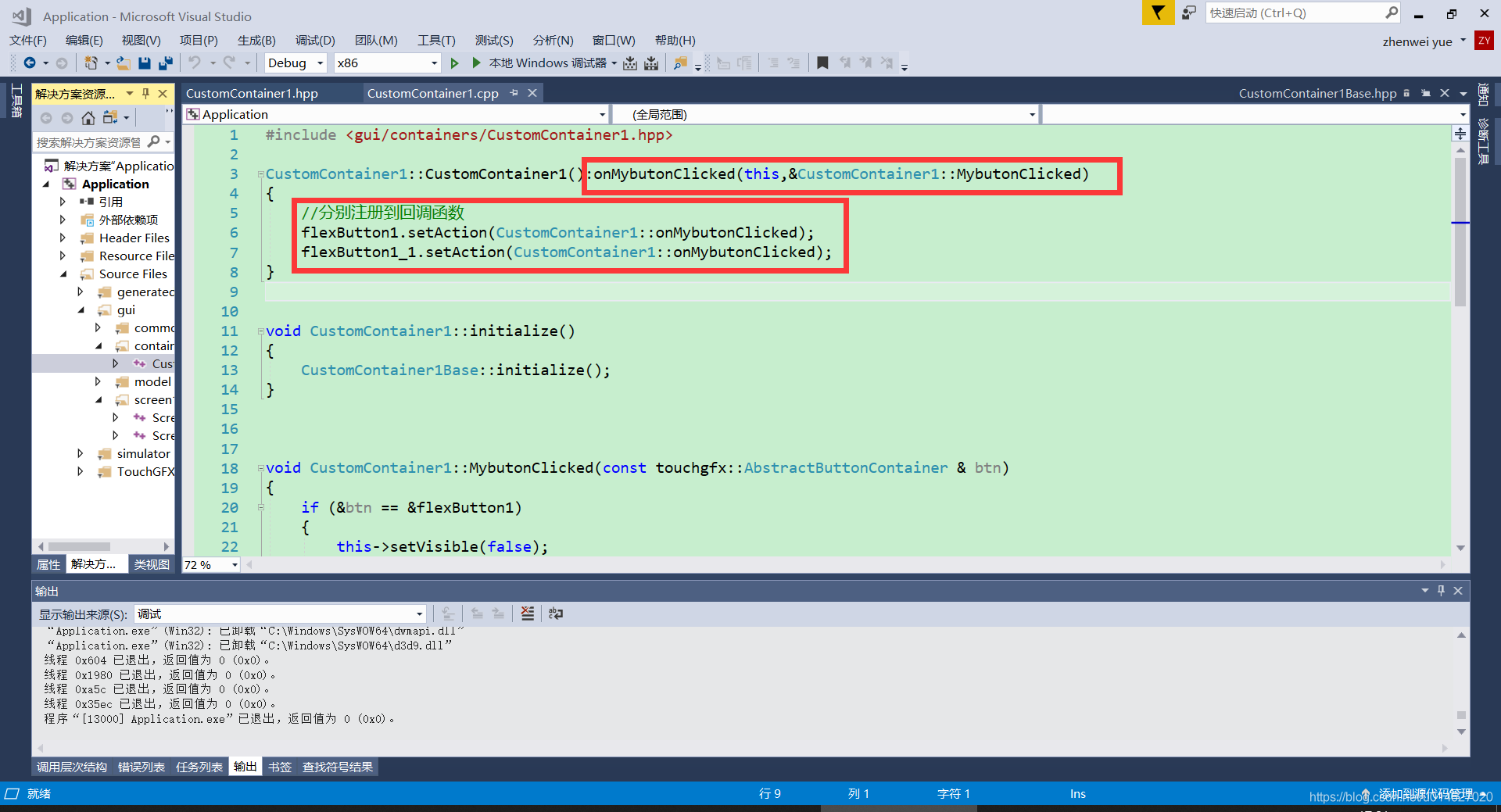This screenshot has width=1501, height=812.
Task: Click the search magnifier in Solution Explorer
Action: coord(153,141)
